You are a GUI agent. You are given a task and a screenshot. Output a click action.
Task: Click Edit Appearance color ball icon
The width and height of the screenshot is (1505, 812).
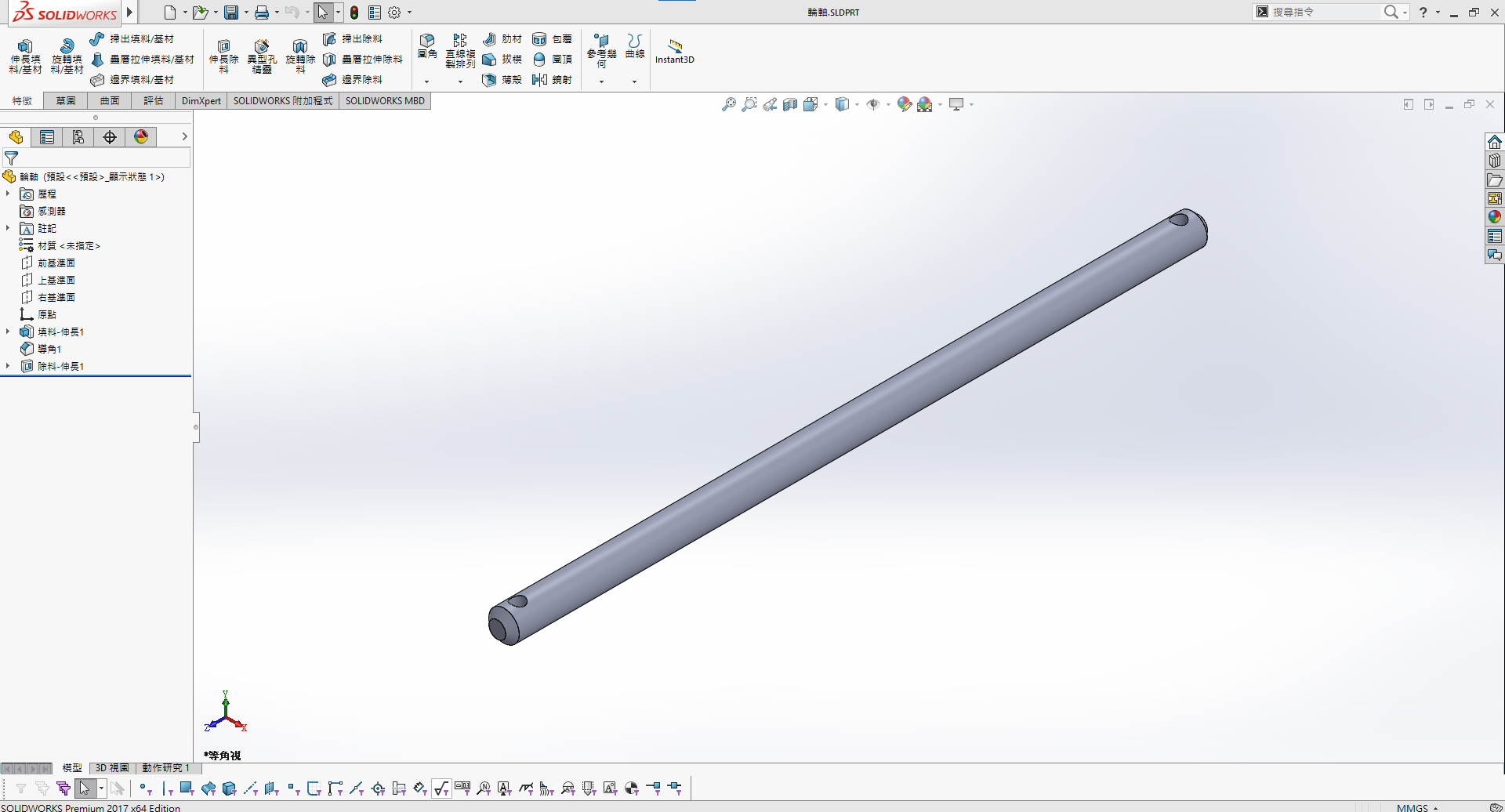[x=905, y=104]
